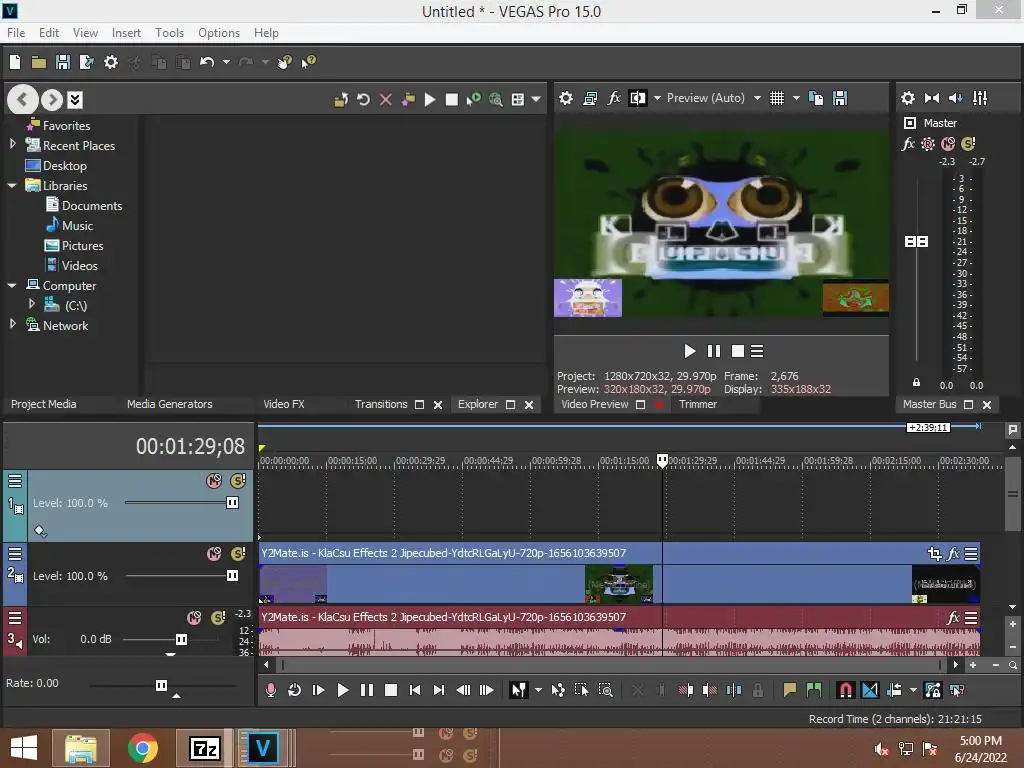The width and height of the screenshot is (1024, 768).
Task: Mute video track 2
Action: point(214,554)
